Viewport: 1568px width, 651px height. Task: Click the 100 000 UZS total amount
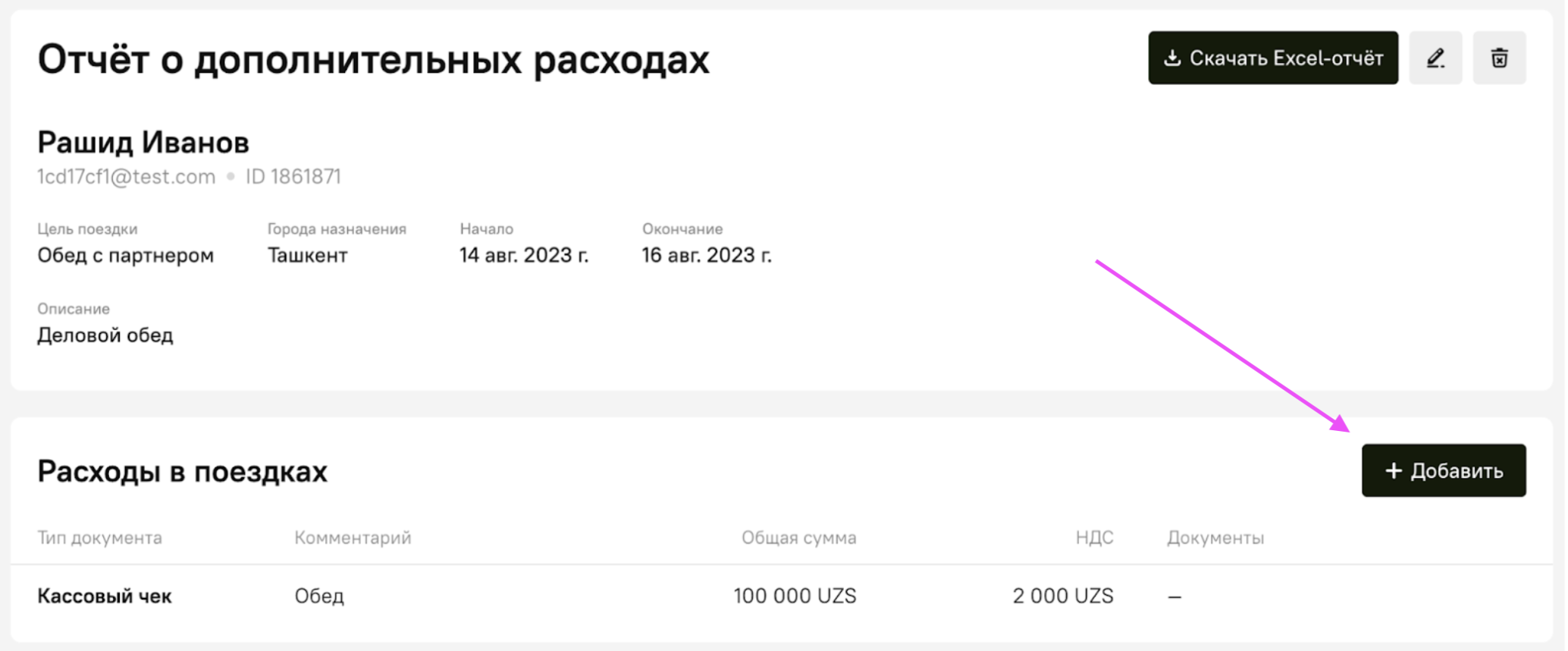794,596
